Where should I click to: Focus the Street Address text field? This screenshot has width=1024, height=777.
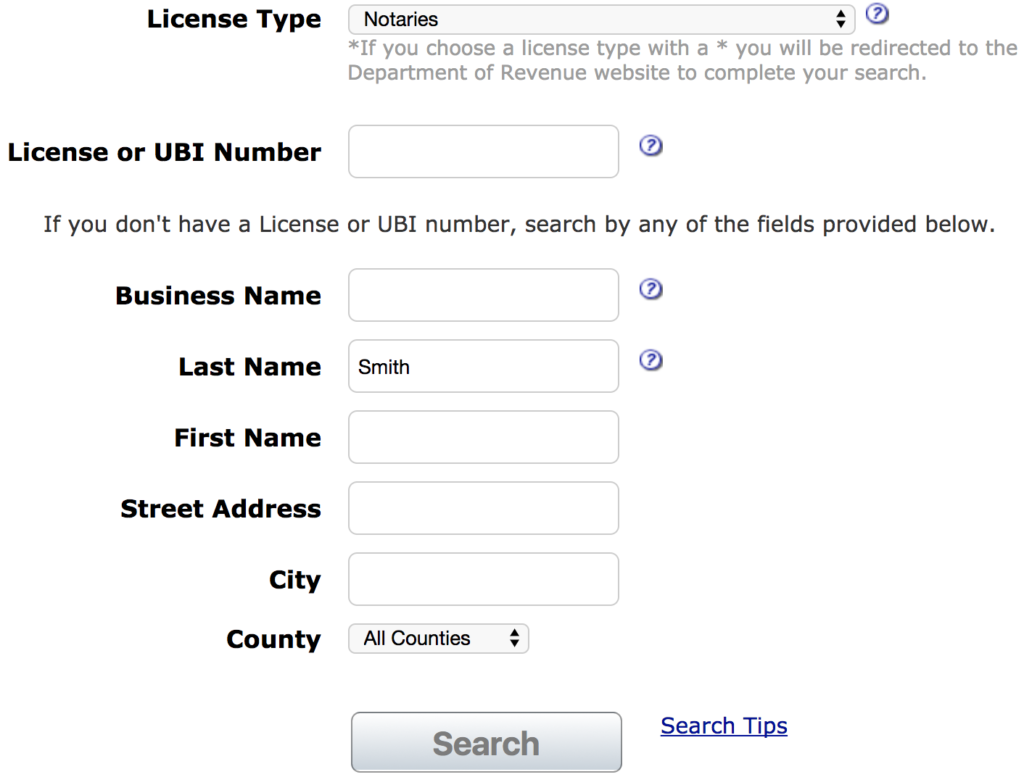pyautogui.click(x=483, y=509)
